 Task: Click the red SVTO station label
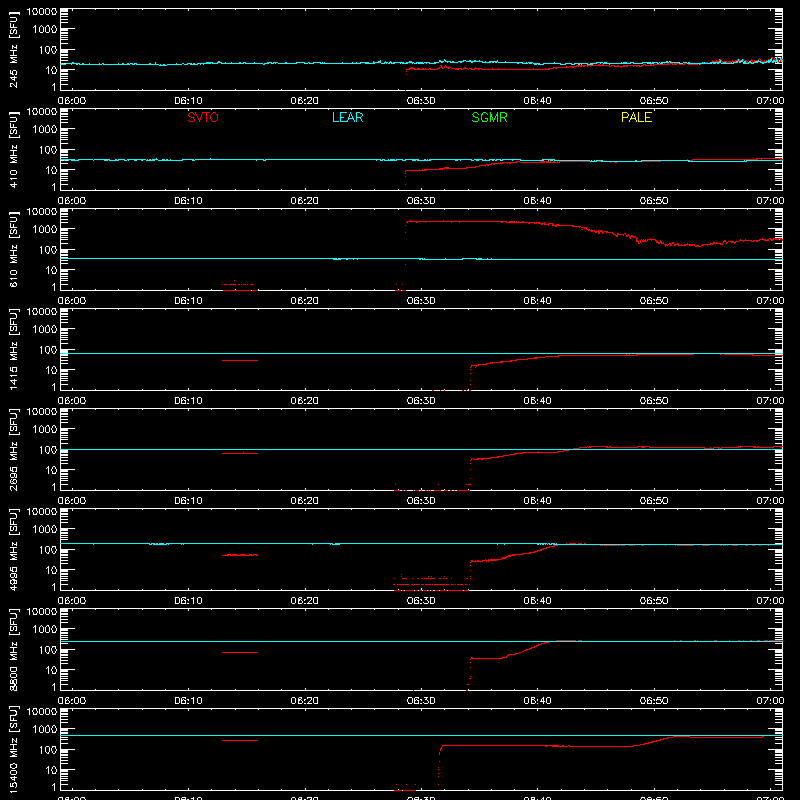(203, 117)
